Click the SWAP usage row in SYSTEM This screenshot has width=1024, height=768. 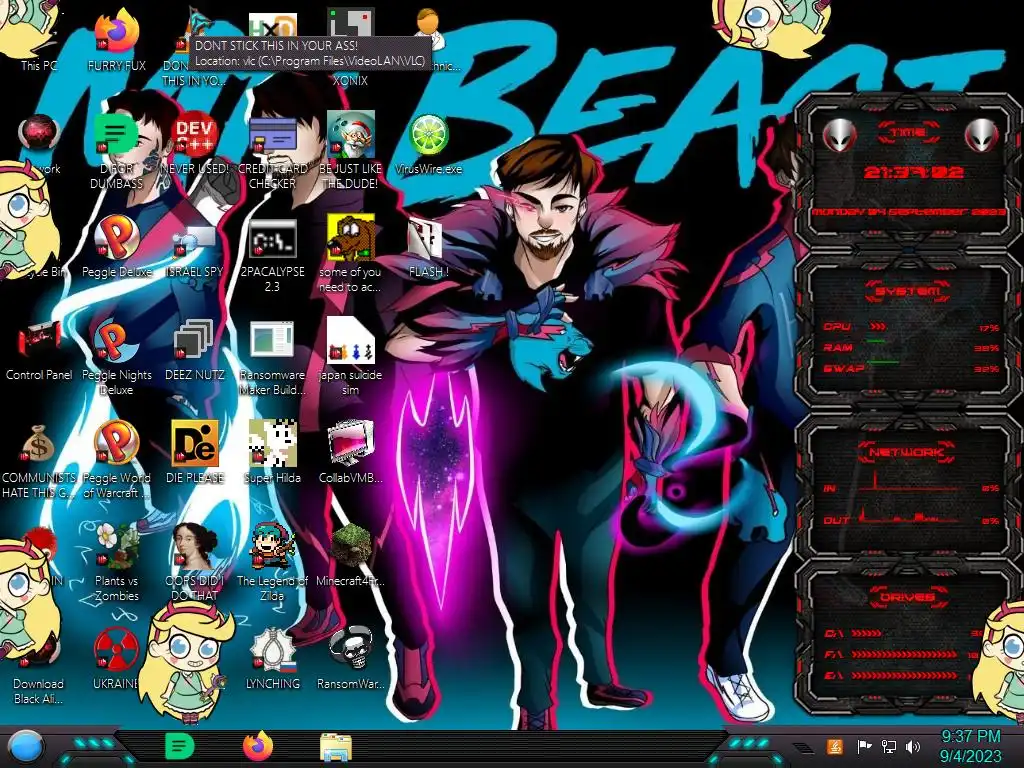911,368
